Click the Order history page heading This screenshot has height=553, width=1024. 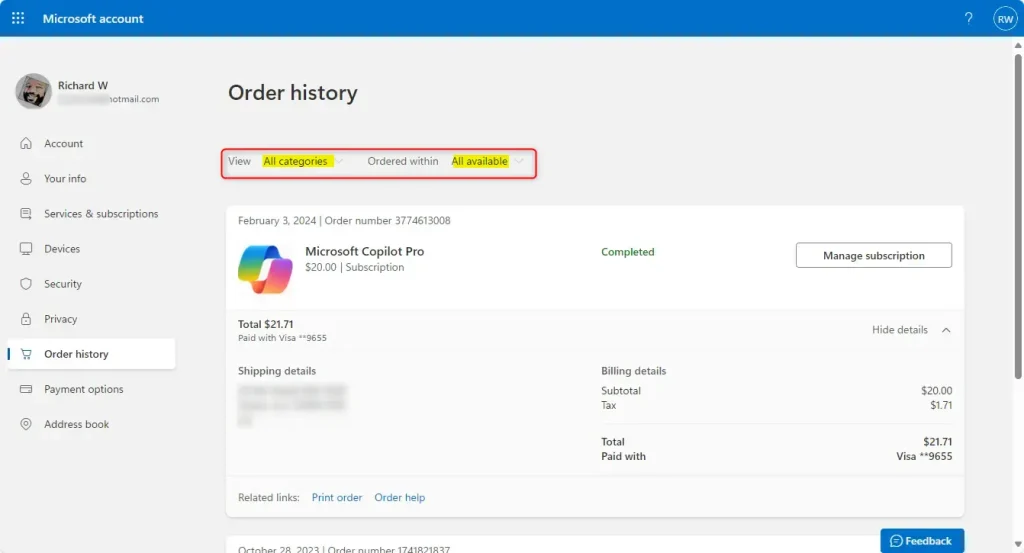293,93
